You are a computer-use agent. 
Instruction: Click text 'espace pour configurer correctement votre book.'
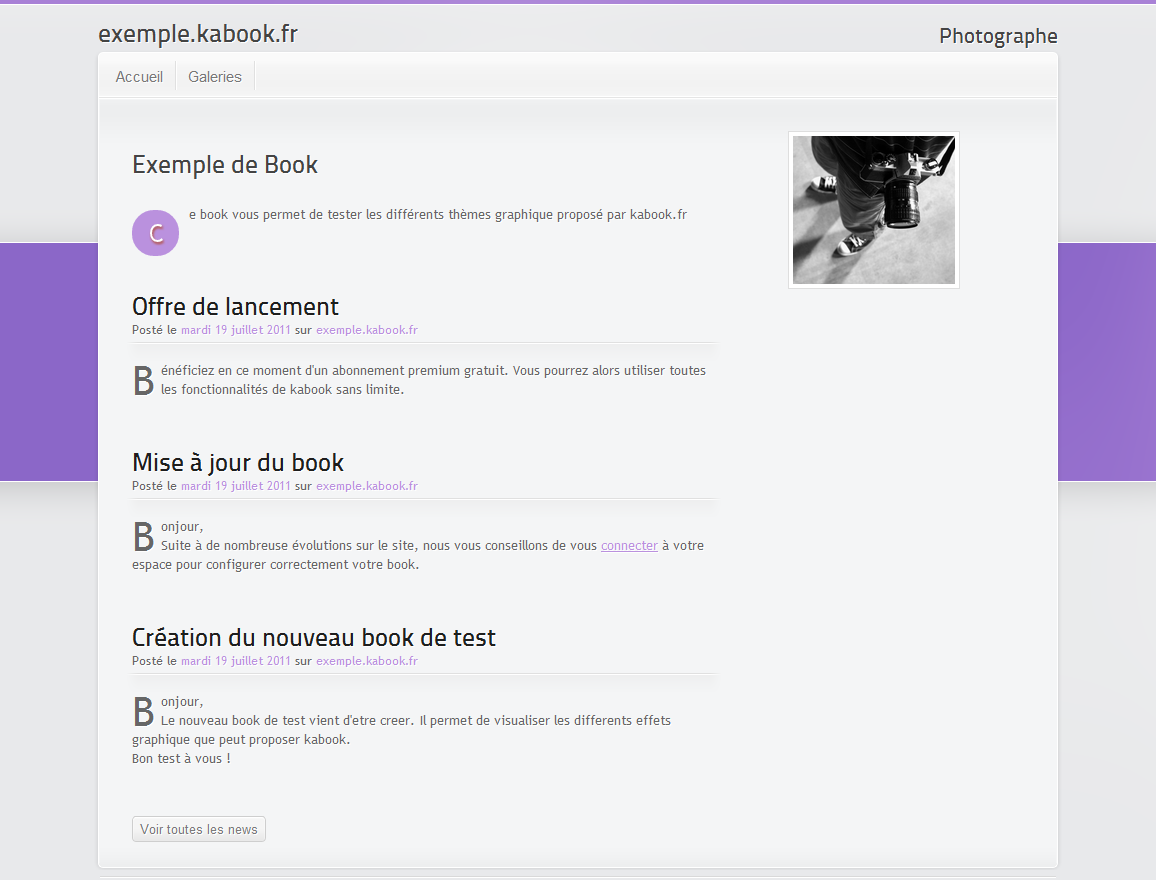pos(275,565)
